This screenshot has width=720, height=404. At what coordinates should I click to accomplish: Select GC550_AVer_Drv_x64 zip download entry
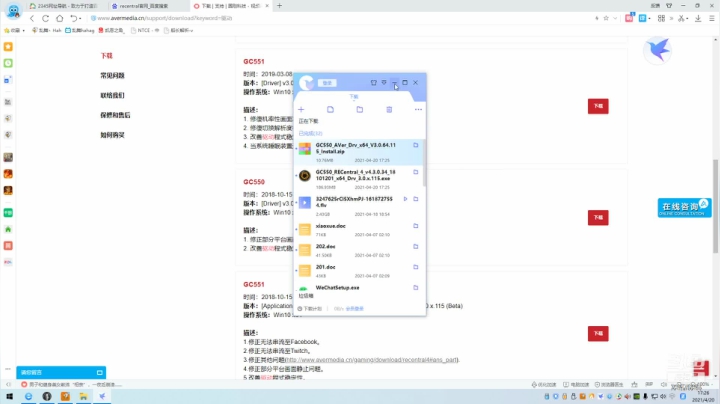tap(359, 152)
